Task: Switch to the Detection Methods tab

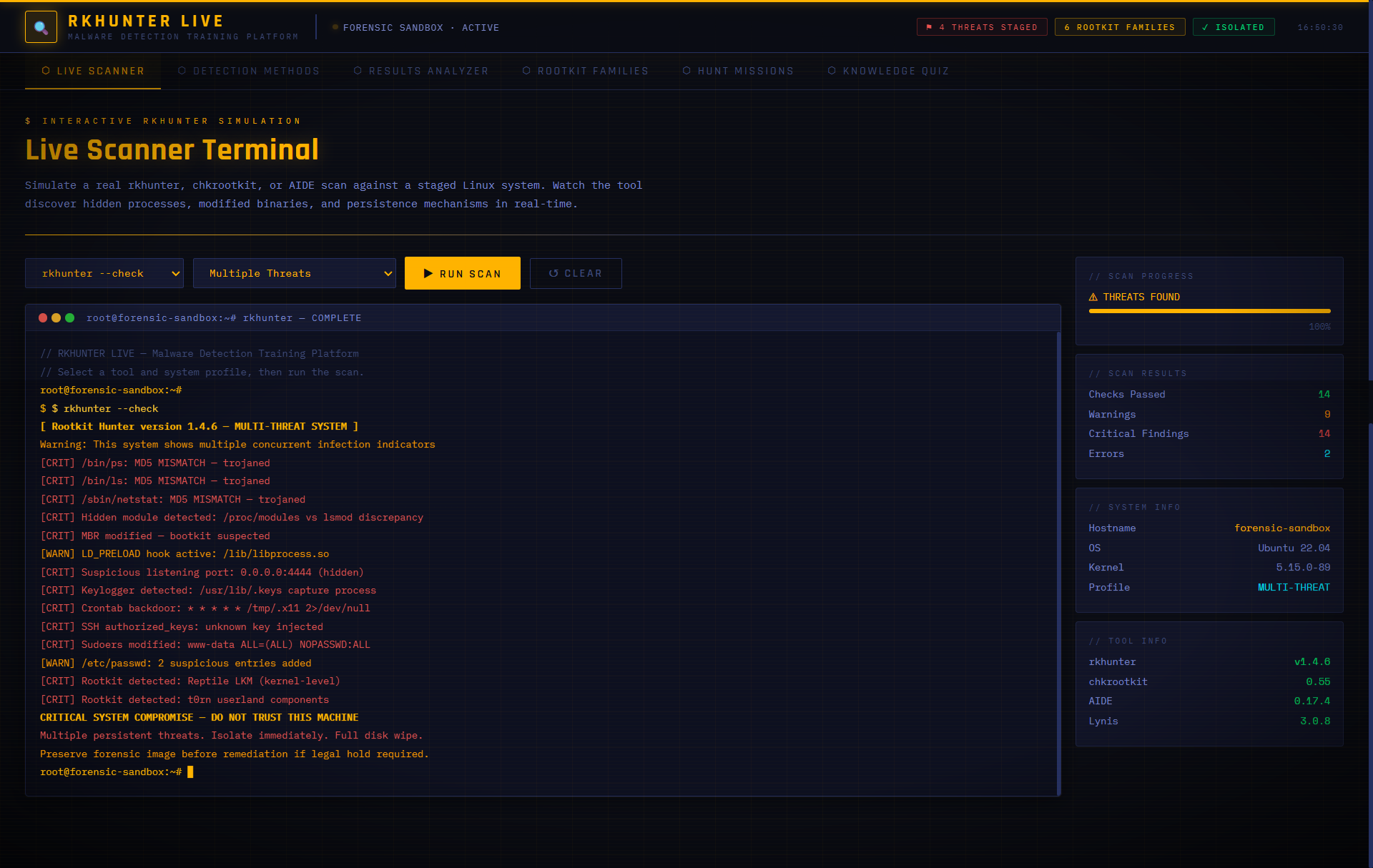Action: coord(249,71)
